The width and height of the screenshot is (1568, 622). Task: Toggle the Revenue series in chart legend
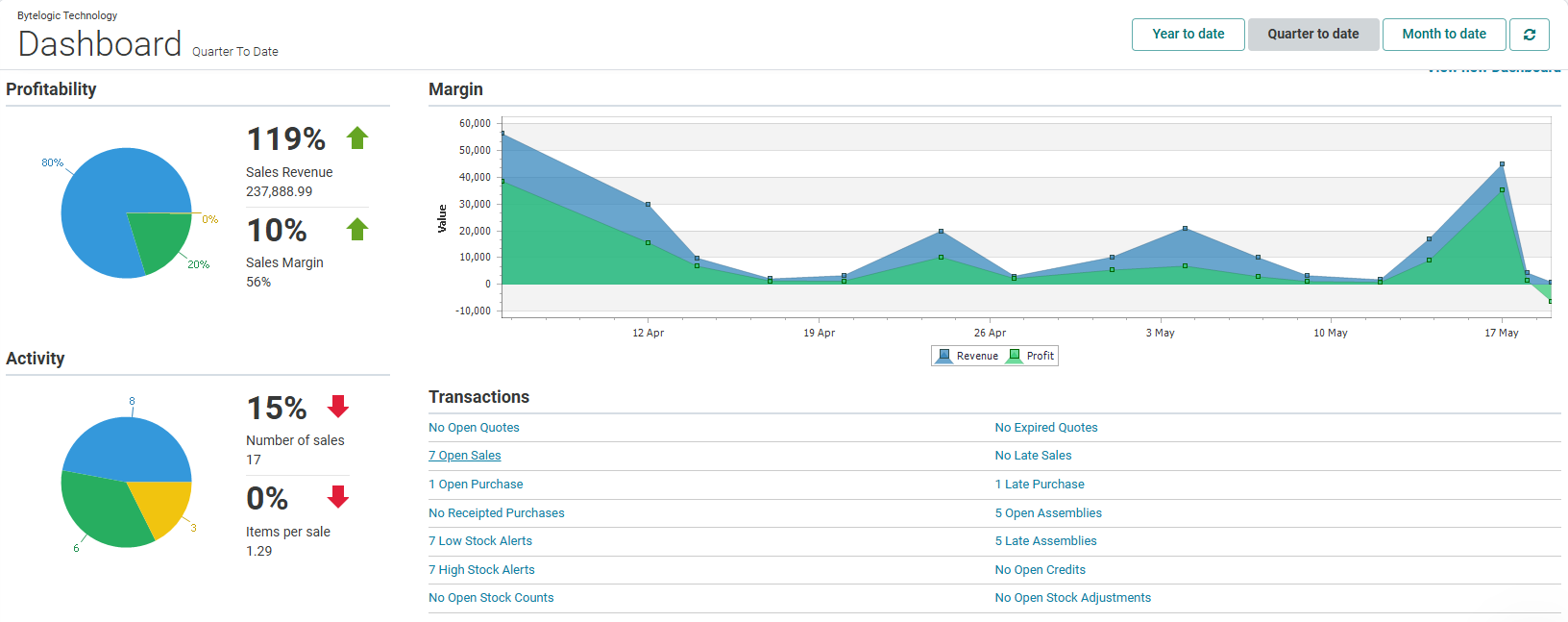(x=968, y=356)
